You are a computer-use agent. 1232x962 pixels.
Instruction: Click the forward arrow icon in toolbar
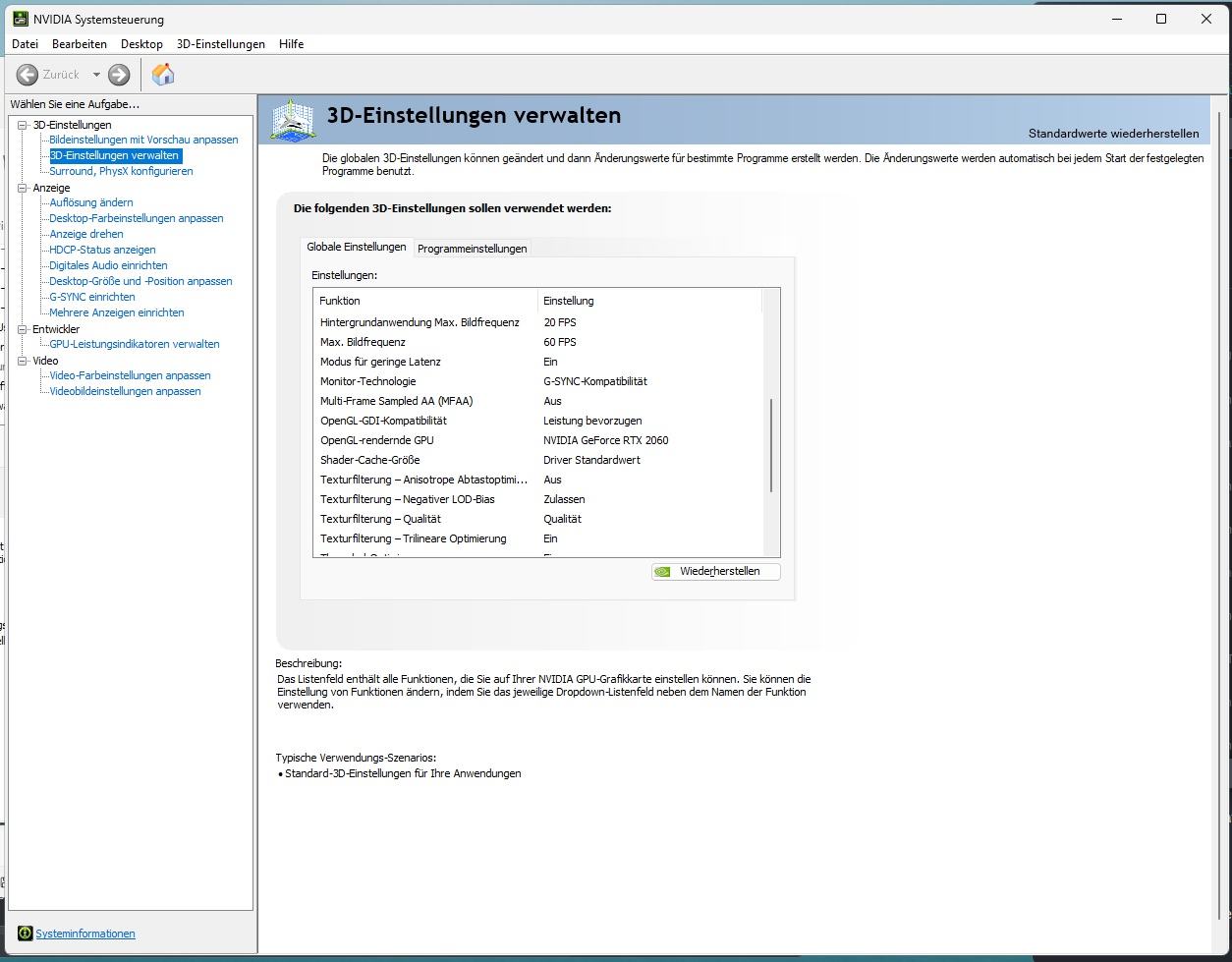tap(119, 75)
